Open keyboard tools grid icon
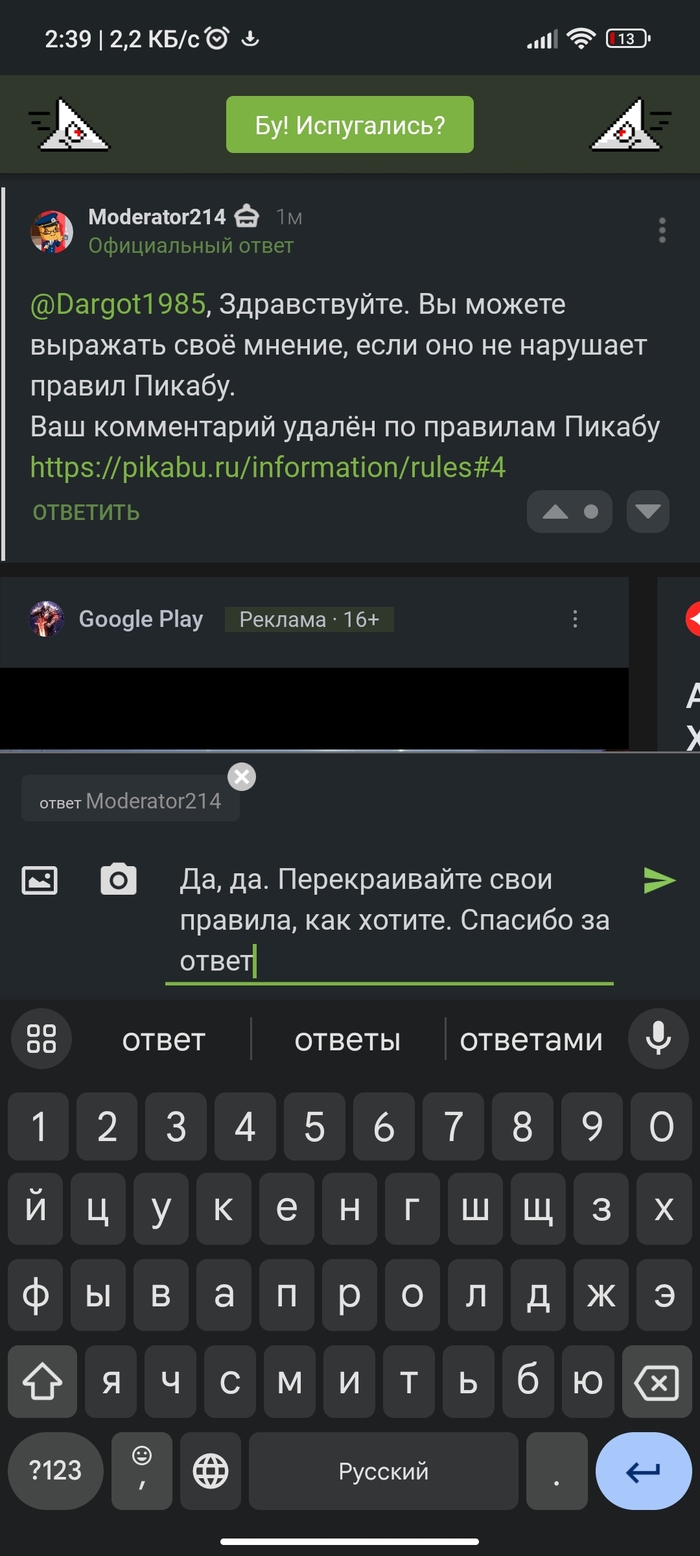 point(41,1039)
